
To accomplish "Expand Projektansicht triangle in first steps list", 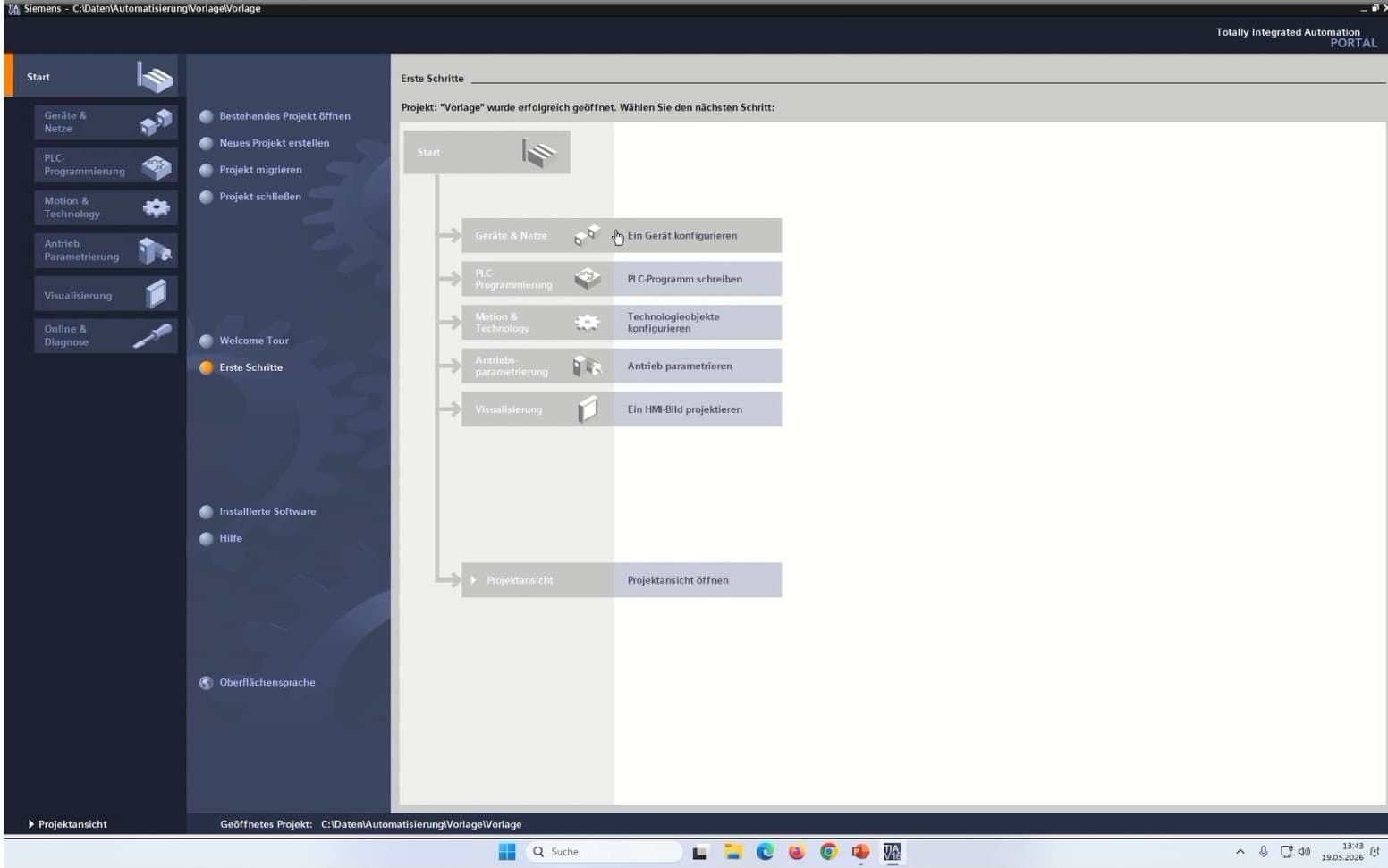I will pyautogui.click(x=473, y=580).
